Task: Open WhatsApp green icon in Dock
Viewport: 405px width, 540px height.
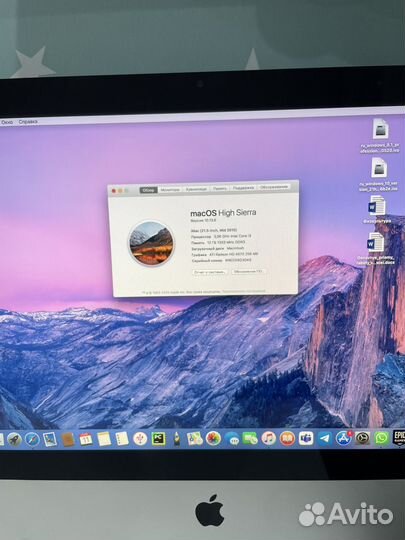Action: pyautogui.click(x=382, y=438)
